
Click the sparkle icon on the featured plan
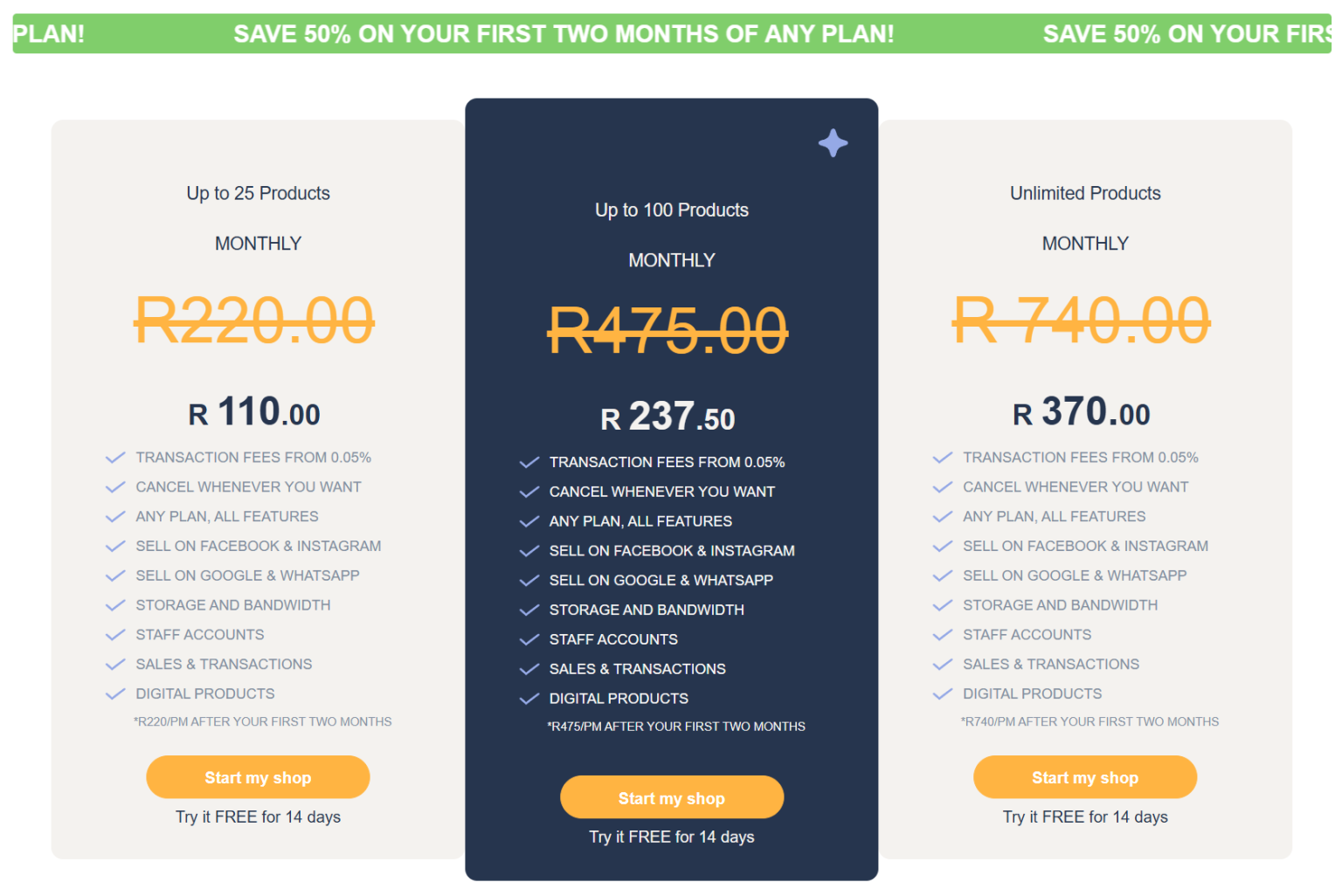pyautogui.click(x=833, y=142)
